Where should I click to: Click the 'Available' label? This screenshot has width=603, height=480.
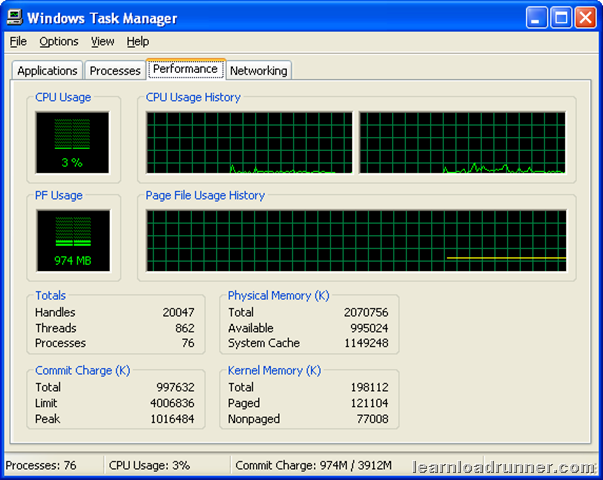pyautogui.click(x=251, y=328)
